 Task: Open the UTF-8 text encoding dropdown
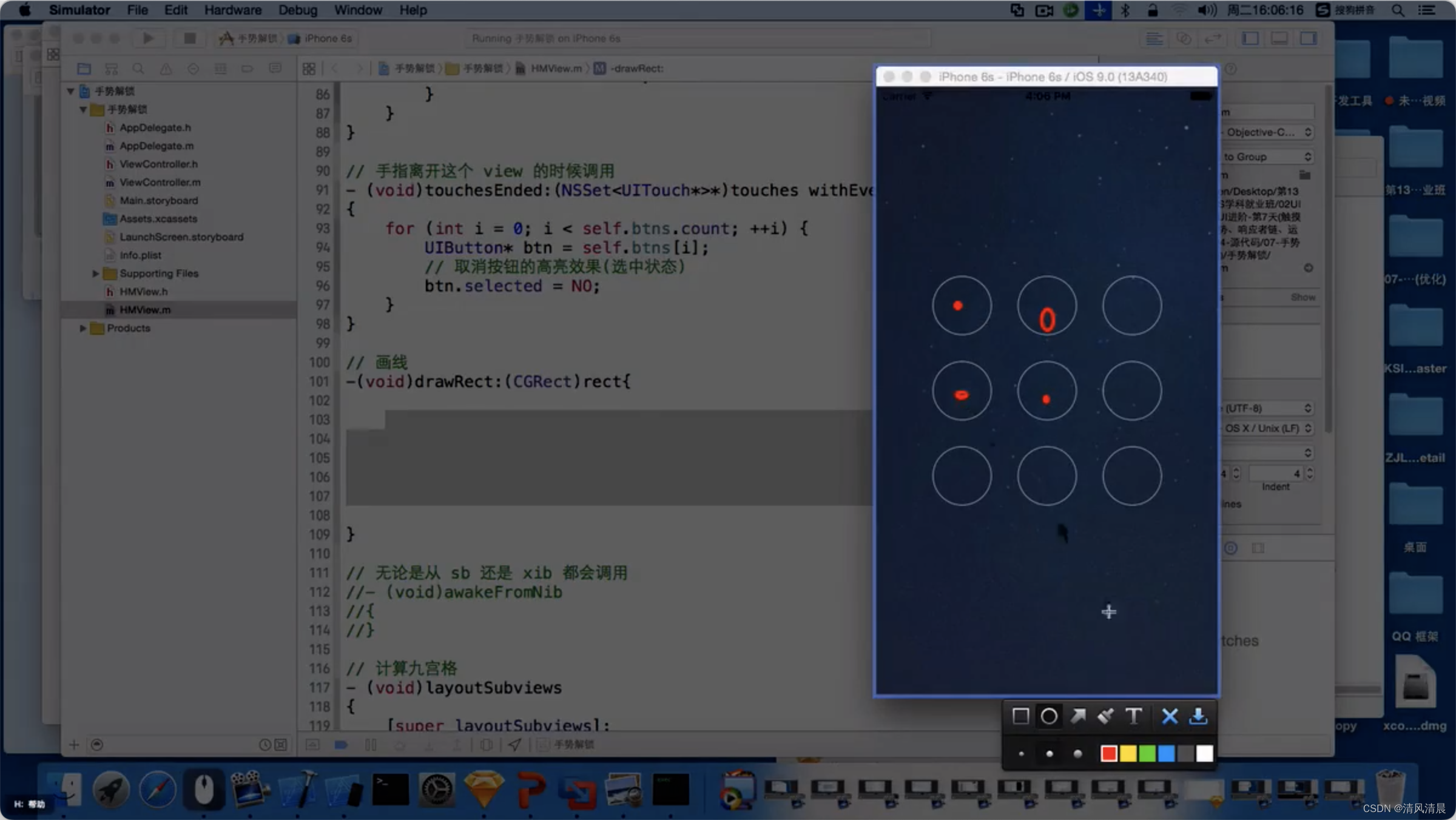pyautogui.click(x=1267, y=408)
